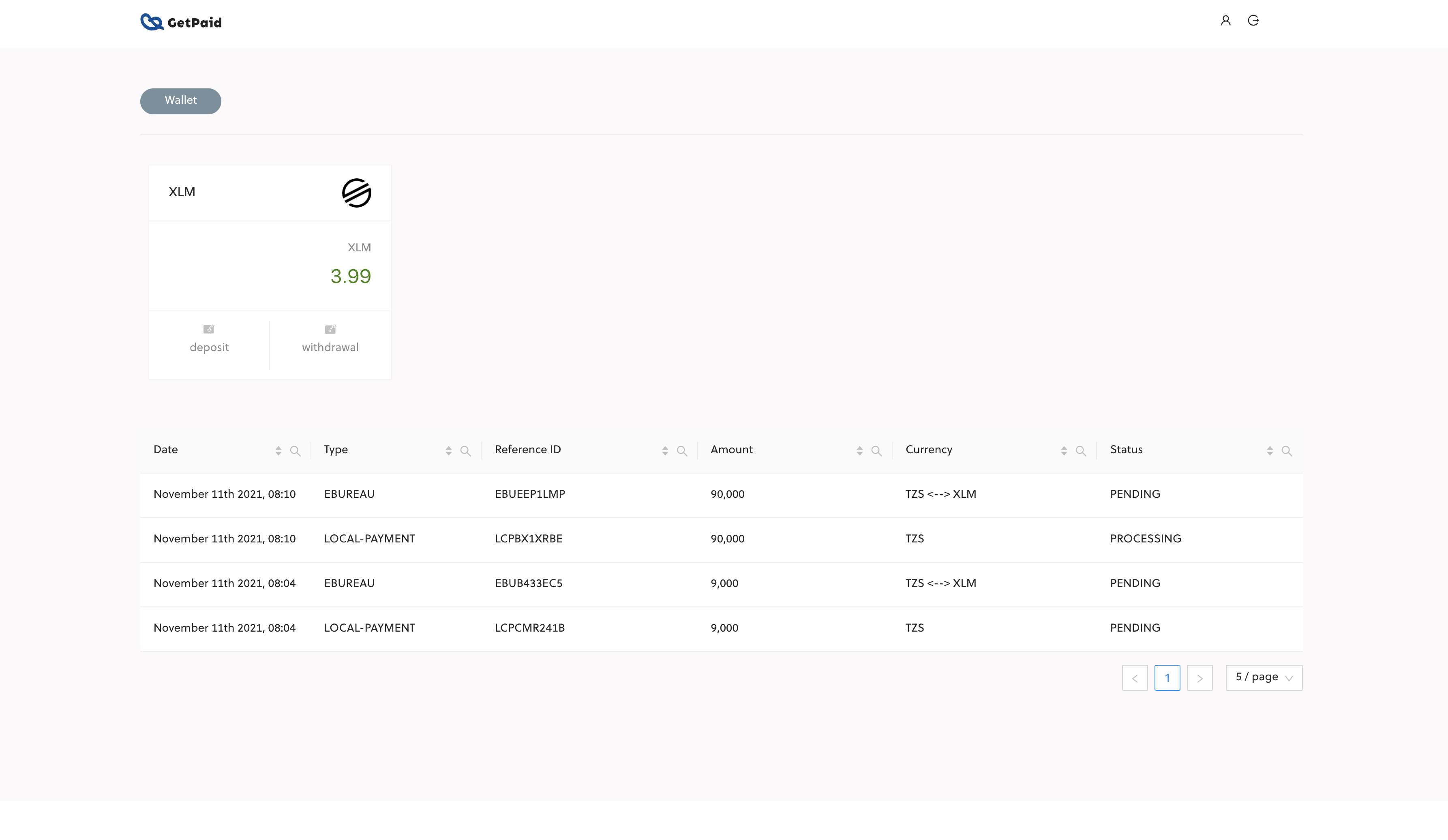This screenshot has width=1448, height=840.
Task: Select the Wallet tab
Action: pos(180,101)
